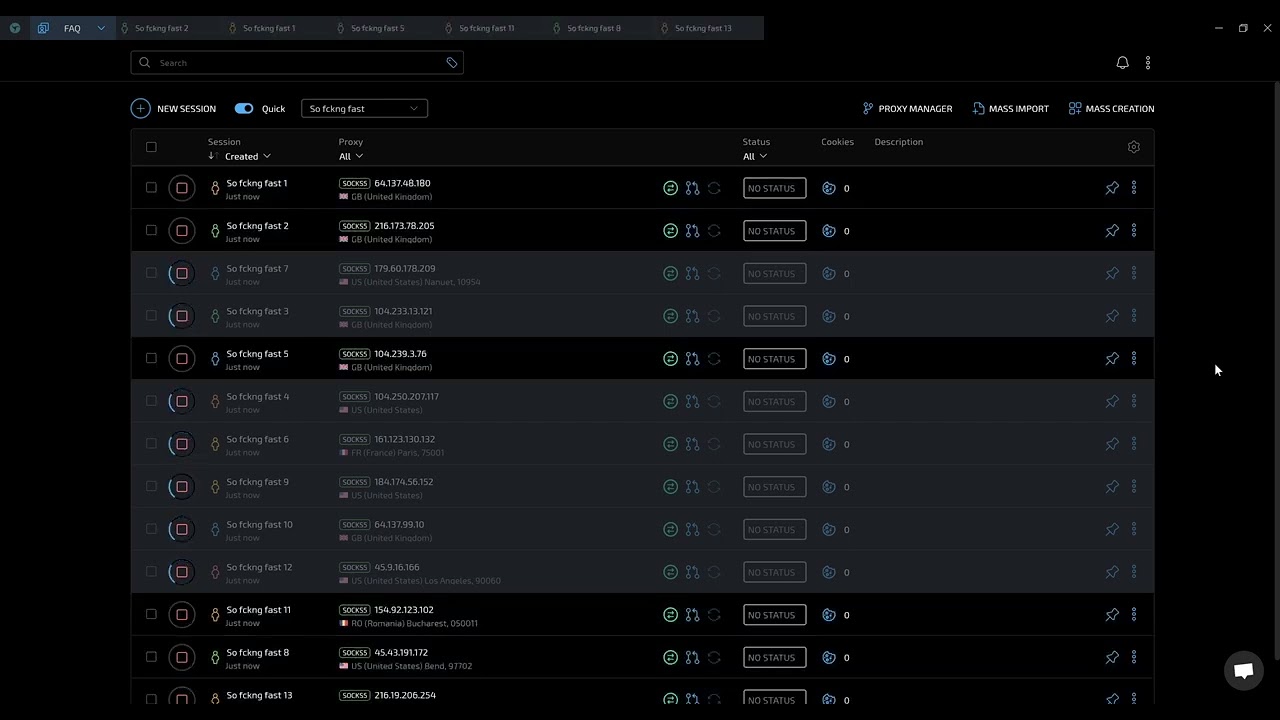The width and height of the screenshot is (1280, 720).
Task: Click proxy IP 154.92.123.102
Action: 403,610
